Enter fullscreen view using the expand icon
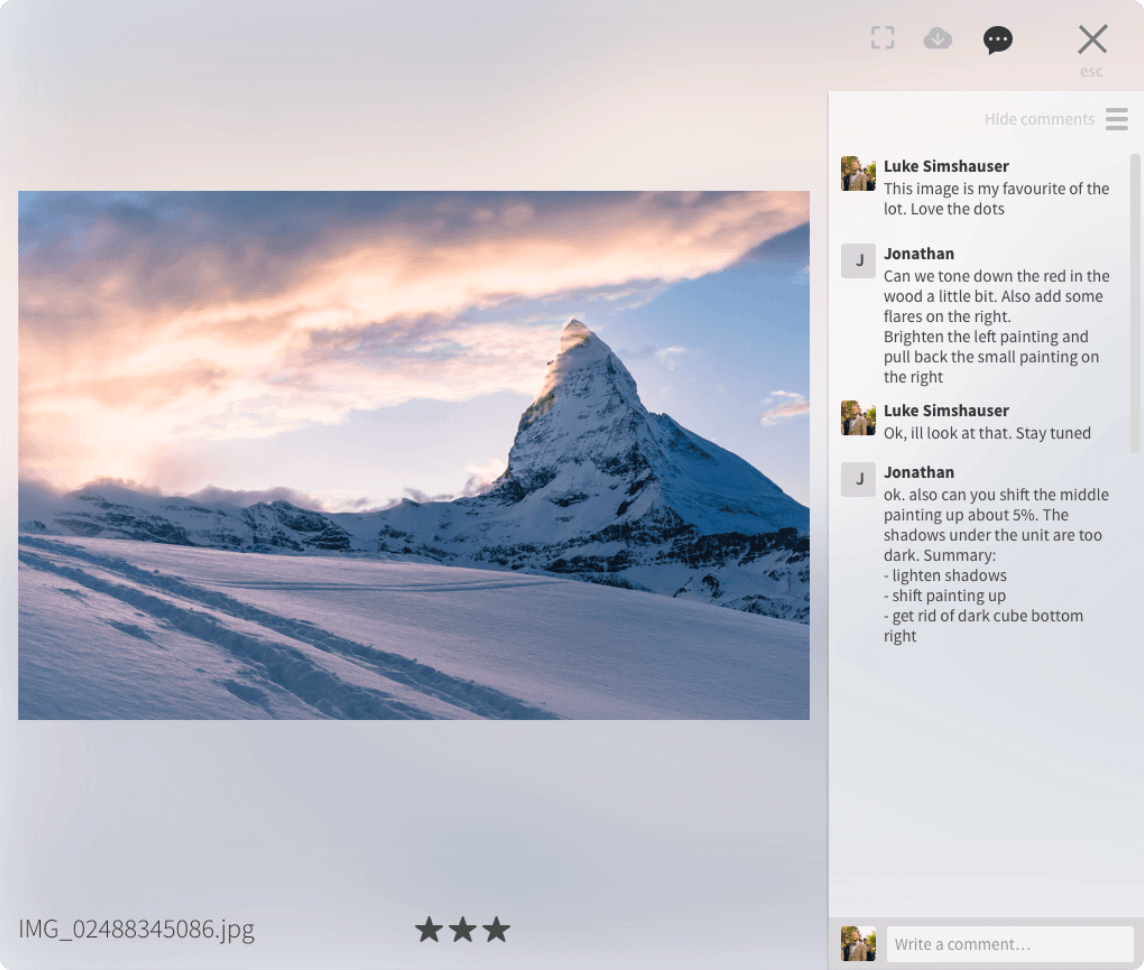 882,39
